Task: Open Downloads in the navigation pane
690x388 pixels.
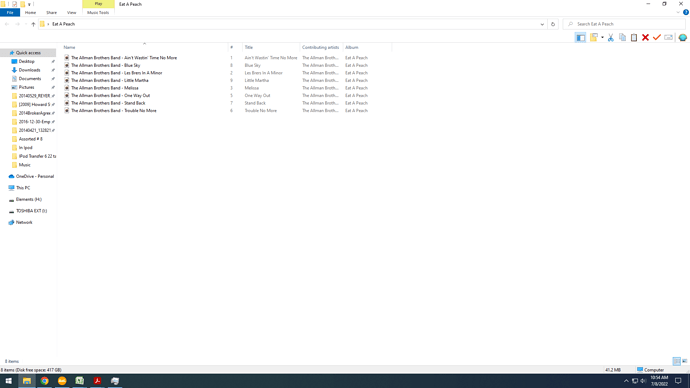Action: [x=29, y=70]
